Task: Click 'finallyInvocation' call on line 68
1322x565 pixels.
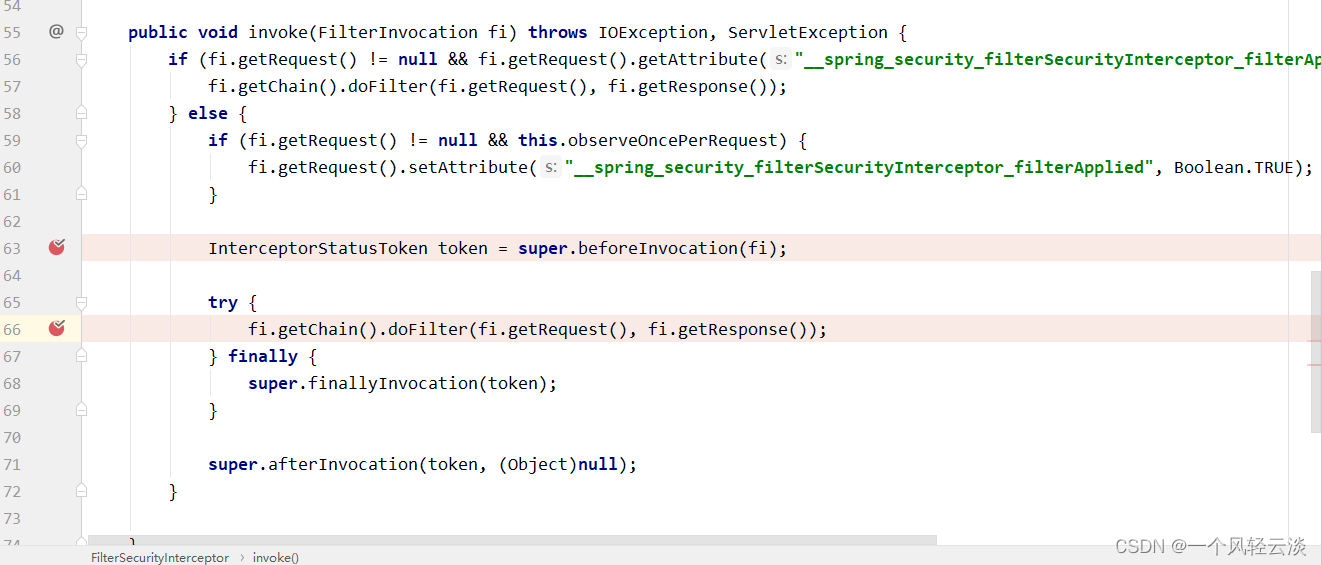Action: point(393,384)
